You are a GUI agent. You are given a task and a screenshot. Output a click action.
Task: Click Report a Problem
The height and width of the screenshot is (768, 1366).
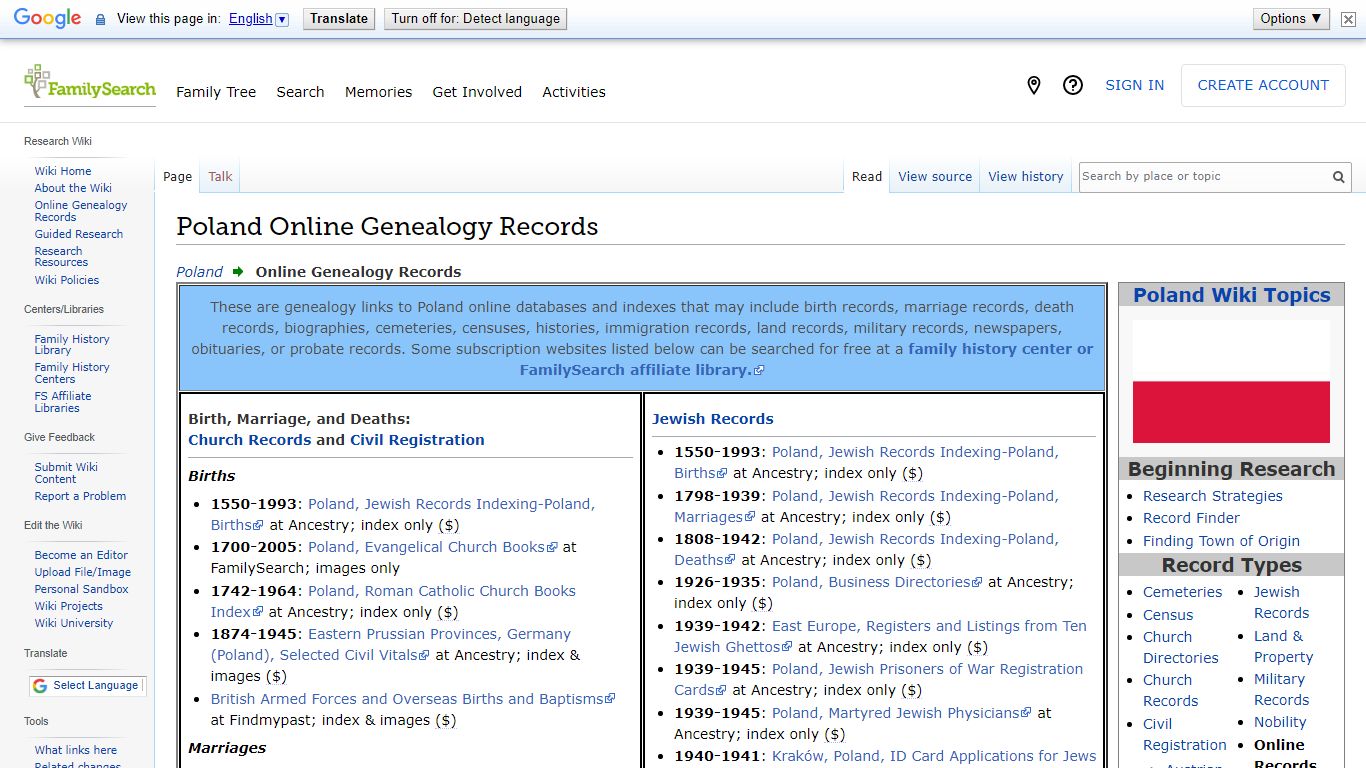pos(80,496)
